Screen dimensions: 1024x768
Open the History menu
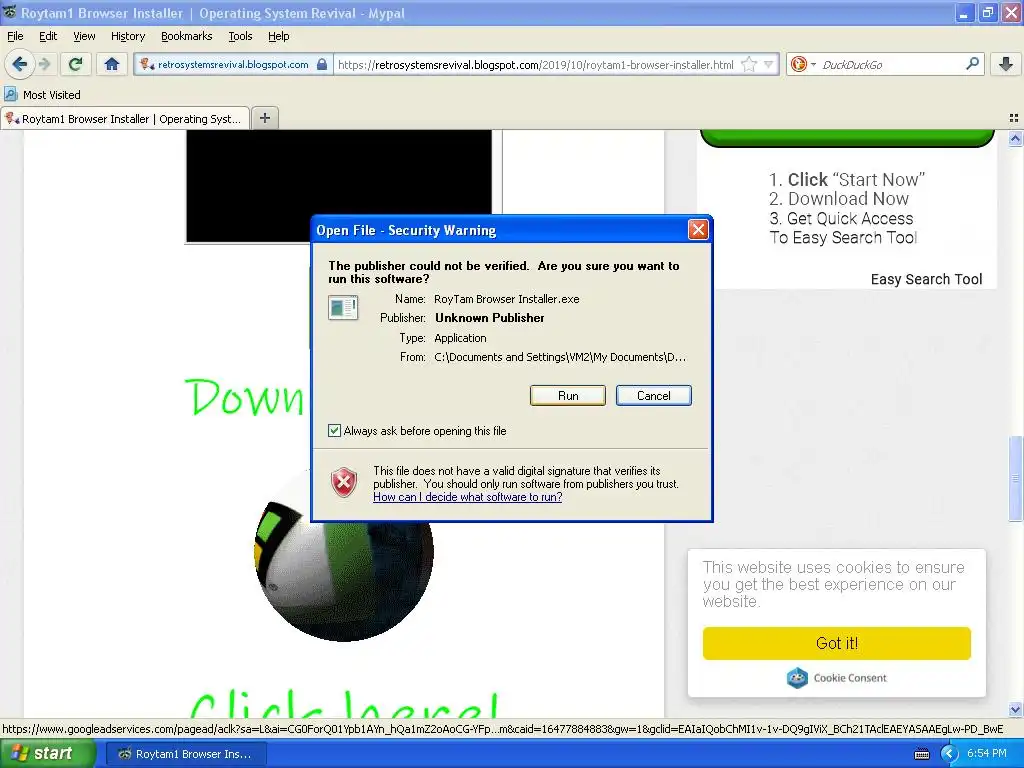click(127, 36)
